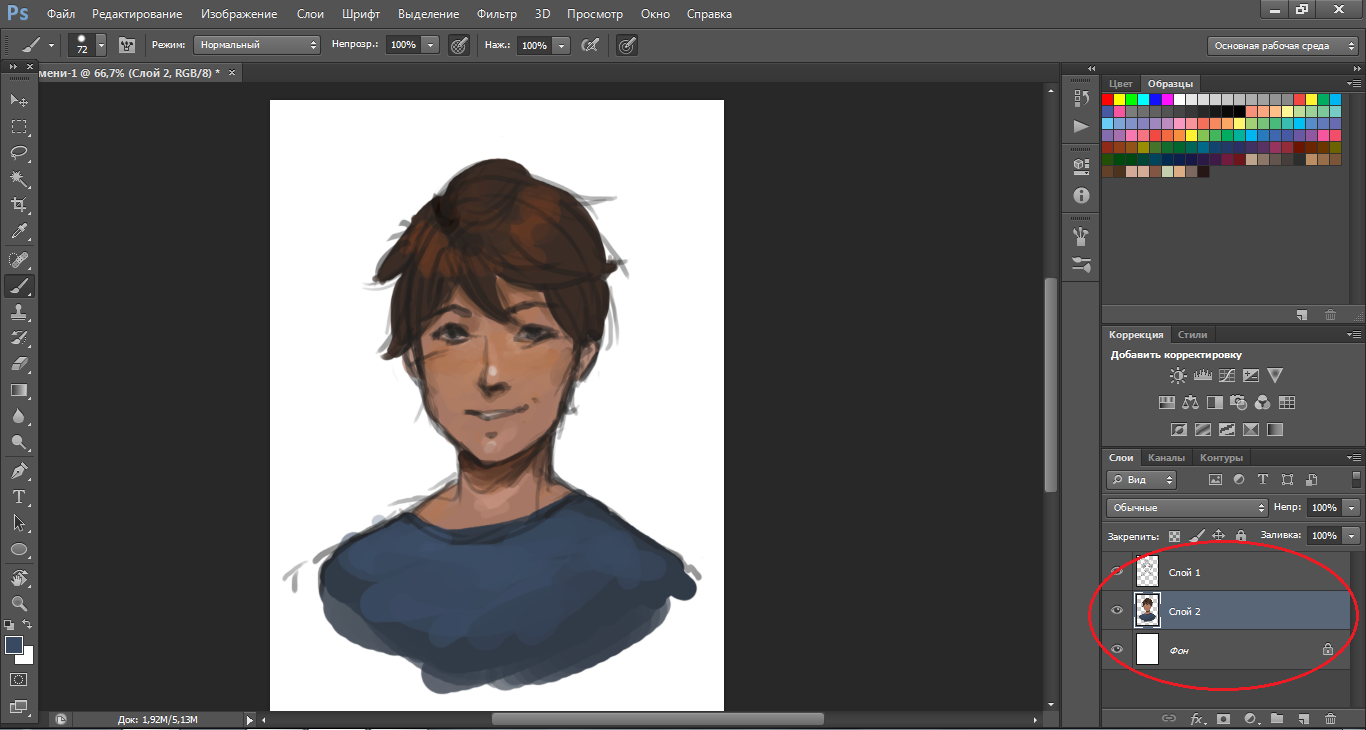Select the Path Selection arrow tool
The width and height of the screenshot is (1366, 730).
[19, 523]
